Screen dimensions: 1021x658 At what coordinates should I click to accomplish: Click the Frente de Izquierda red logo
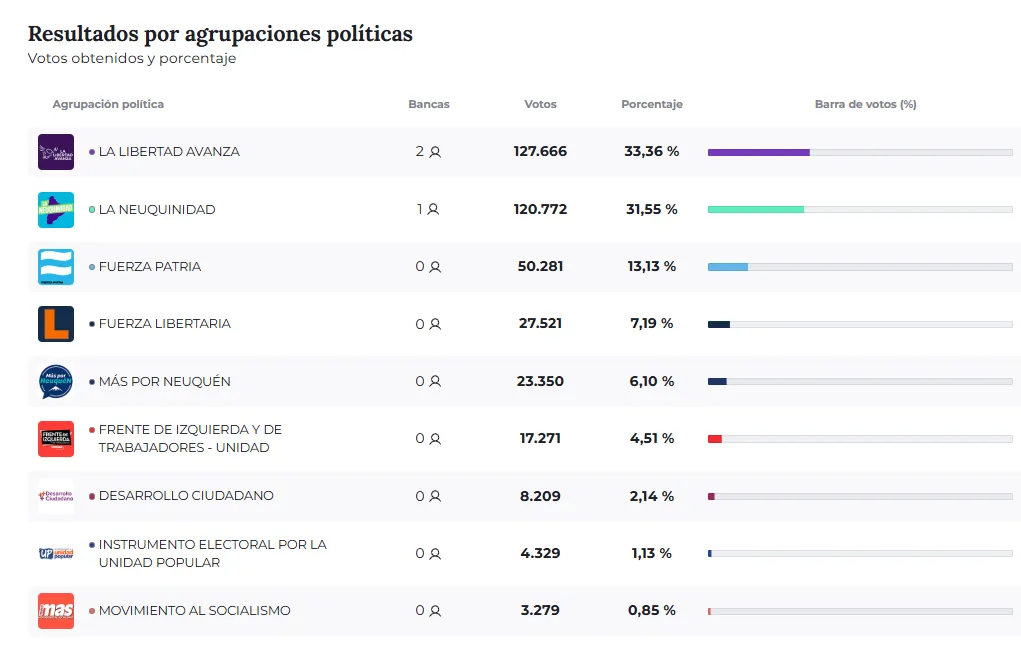(56, 439)
